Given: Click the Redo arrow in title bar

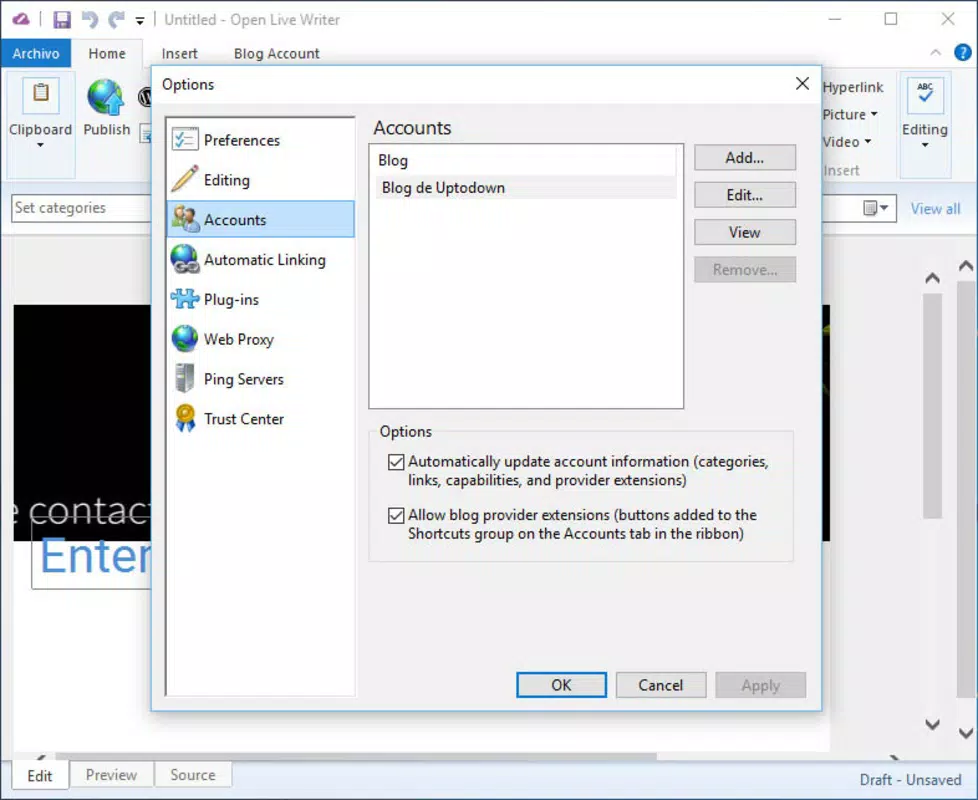Looking at the screenshot, I should point(116,20).
